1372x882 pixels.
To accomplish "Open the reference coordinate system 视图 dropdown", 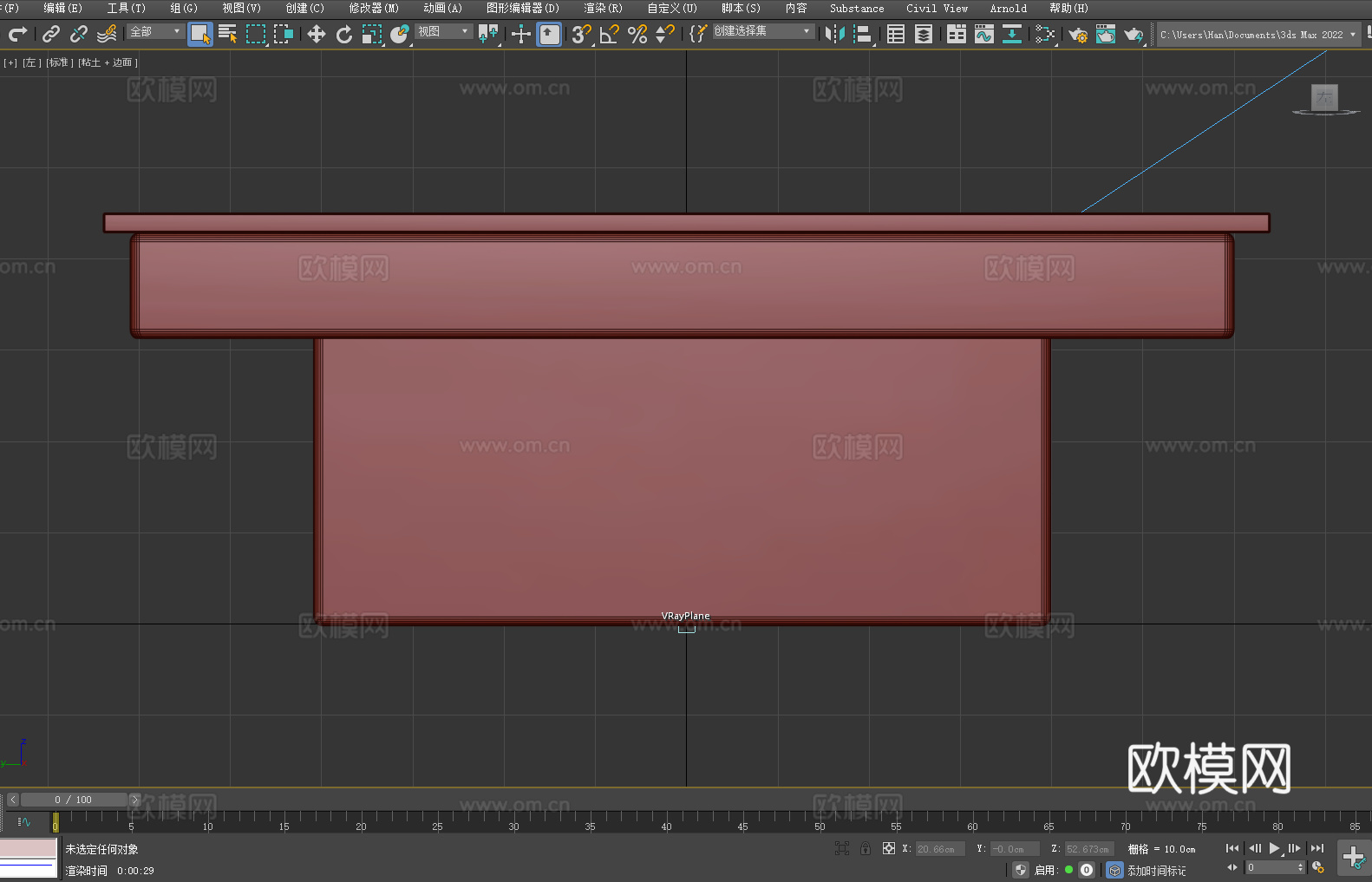I will (x=444, y=31).
